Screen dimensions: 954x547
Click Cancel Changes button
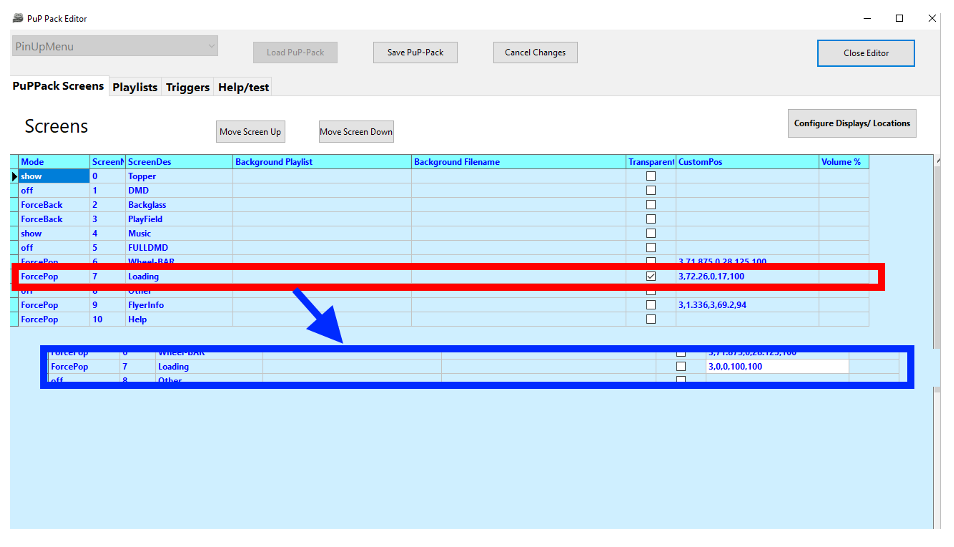pos(535,53)
